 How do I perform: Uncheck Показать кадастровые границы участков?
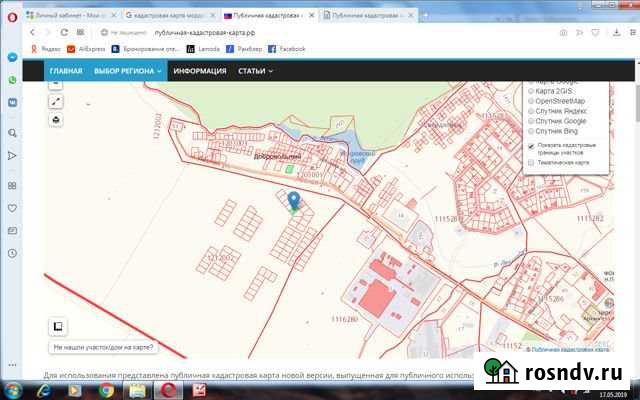tap(531, 145)
